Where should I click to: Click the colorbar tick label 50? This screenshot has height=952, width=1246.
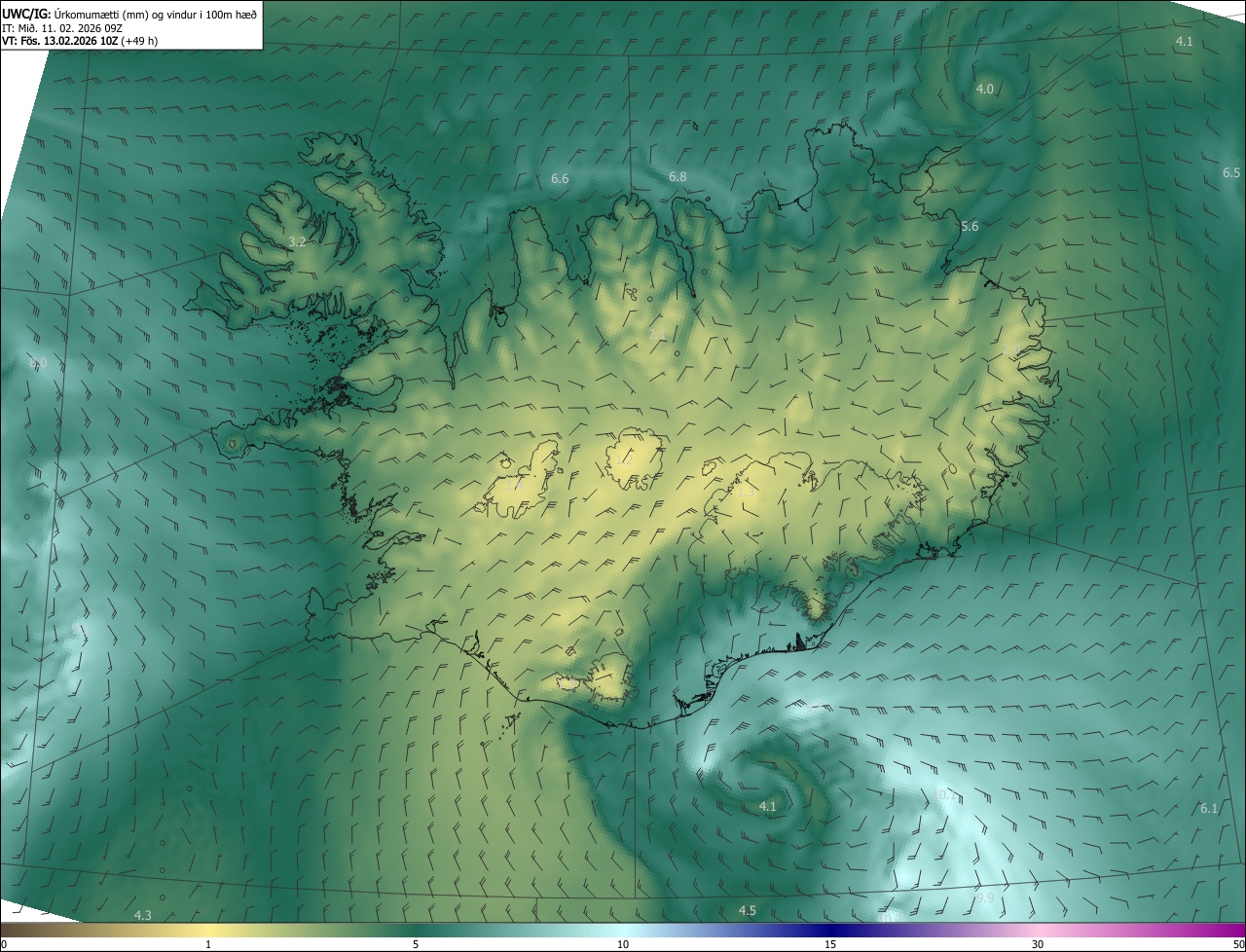(1238, 944)
